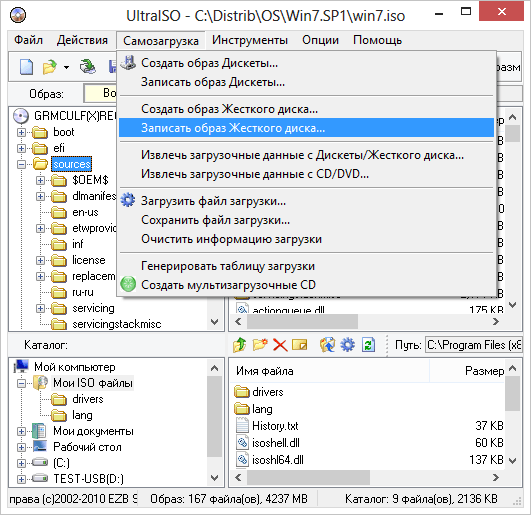Click the New image toolbar icon
The height and width of the screenshot is (515, 531).
click(26, 66)
